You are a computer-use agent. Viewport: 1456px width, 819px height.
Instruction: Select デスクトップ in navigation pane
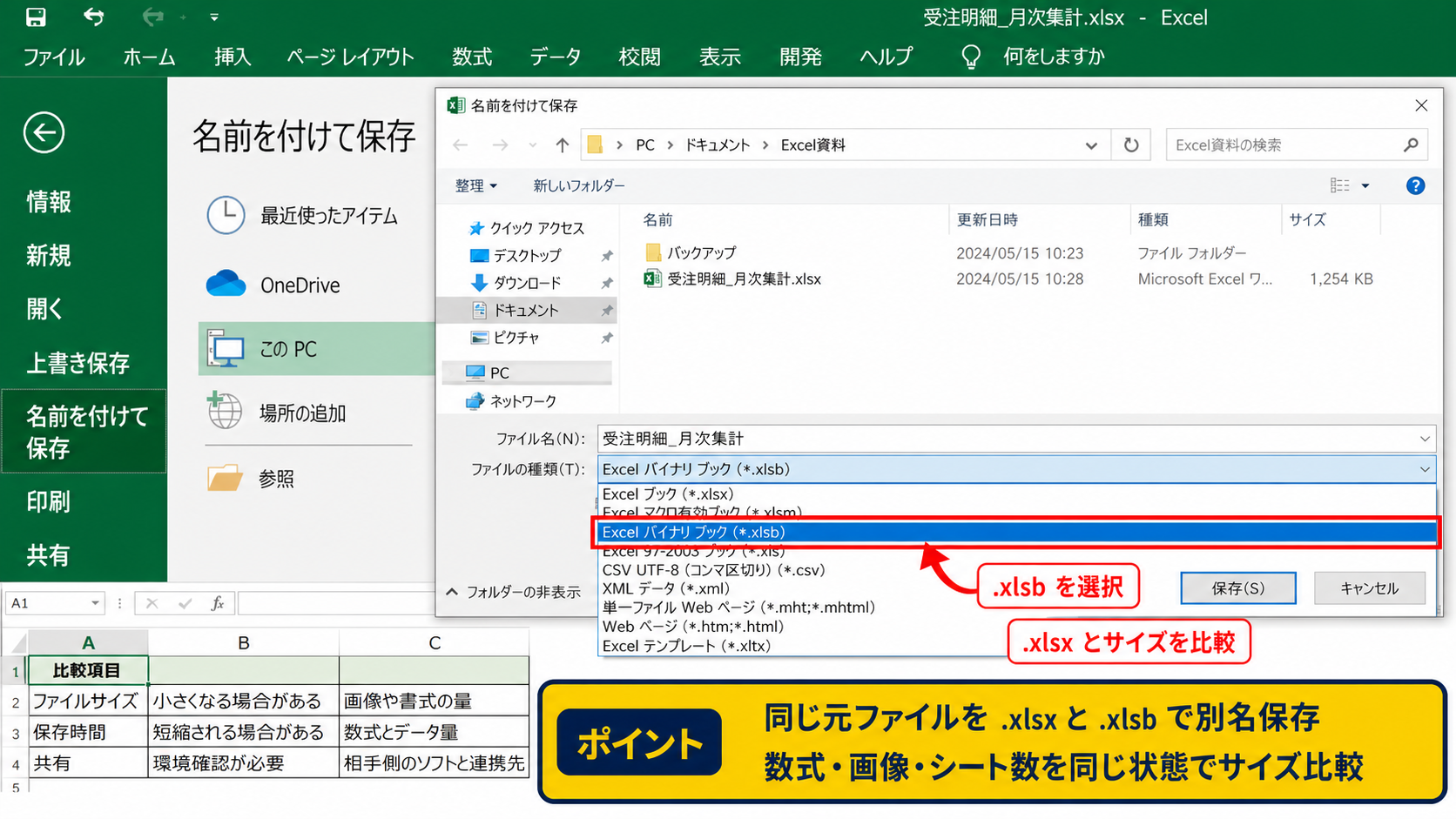516,256
